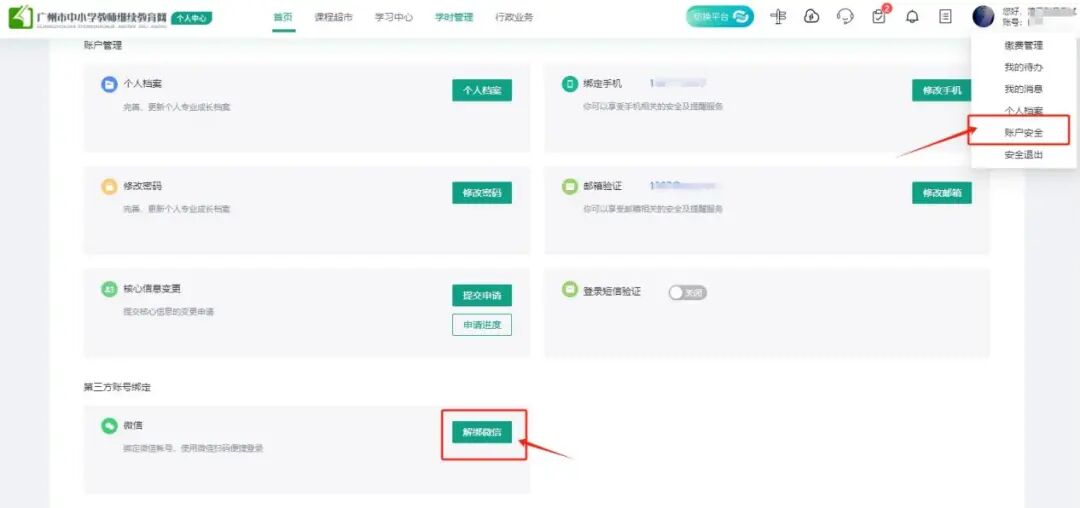1080x508 pixels.
Task: Open the 行政业务 tab
Action: tap(514, 18)
